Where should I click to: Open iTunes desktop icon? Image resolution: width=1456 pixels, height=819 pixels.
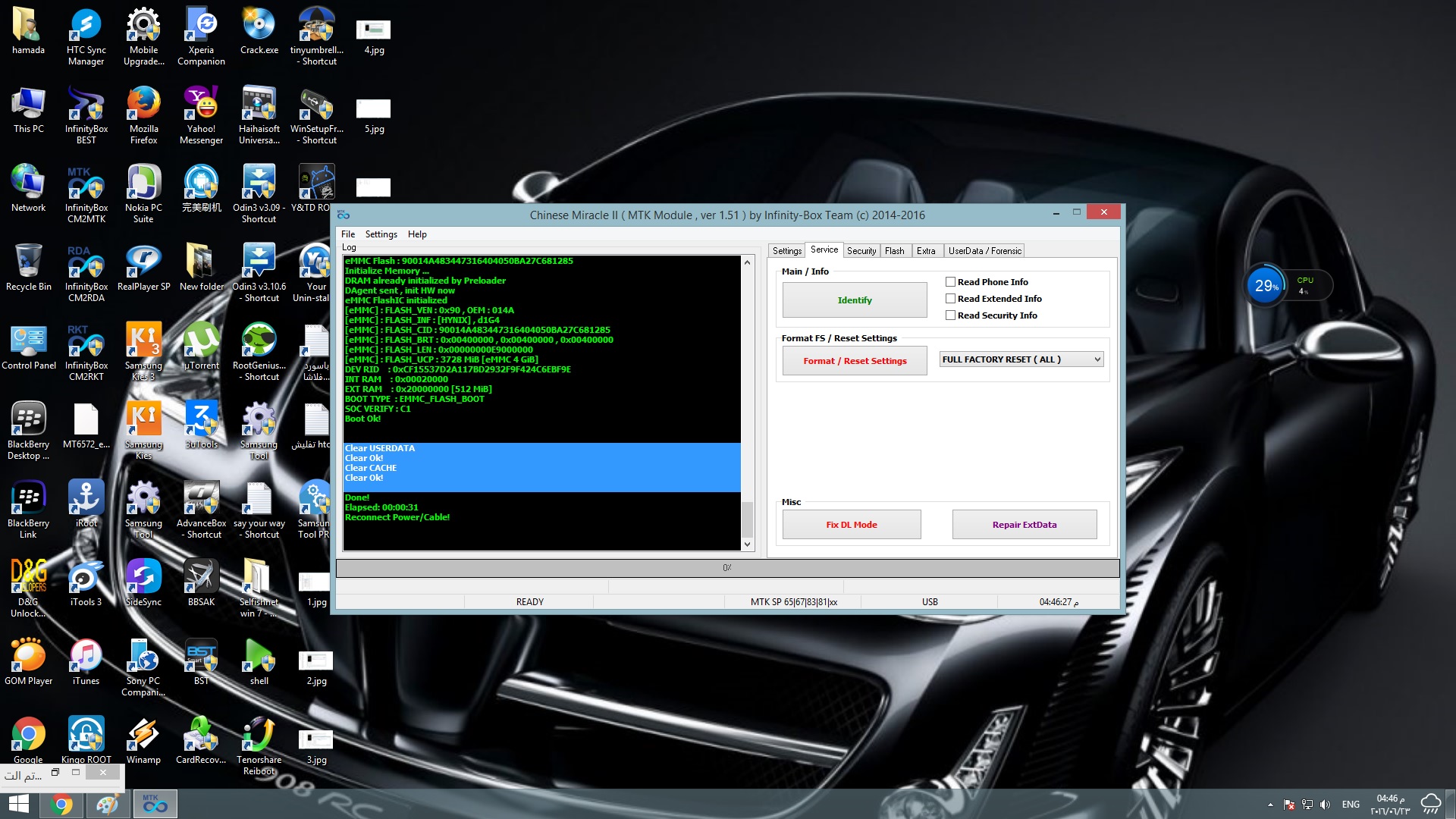click(86, 663)
